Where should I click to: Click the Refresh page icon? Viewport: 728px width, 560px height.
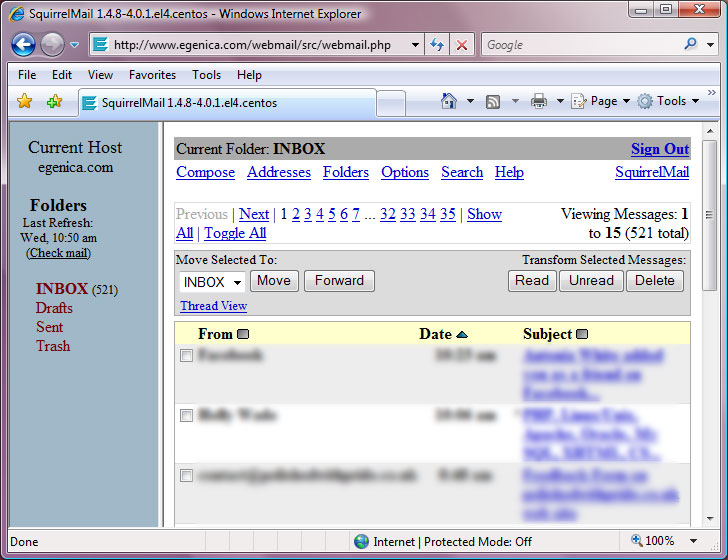click(x=437, y=45)
